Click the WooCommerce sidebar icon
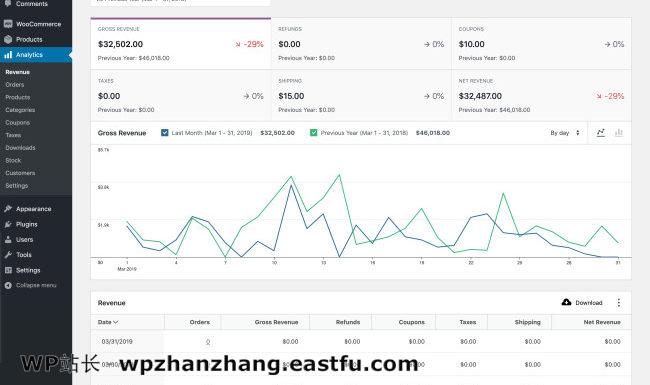Image resolution: width=650 pixels, height=385 pixels. point(8,24)
